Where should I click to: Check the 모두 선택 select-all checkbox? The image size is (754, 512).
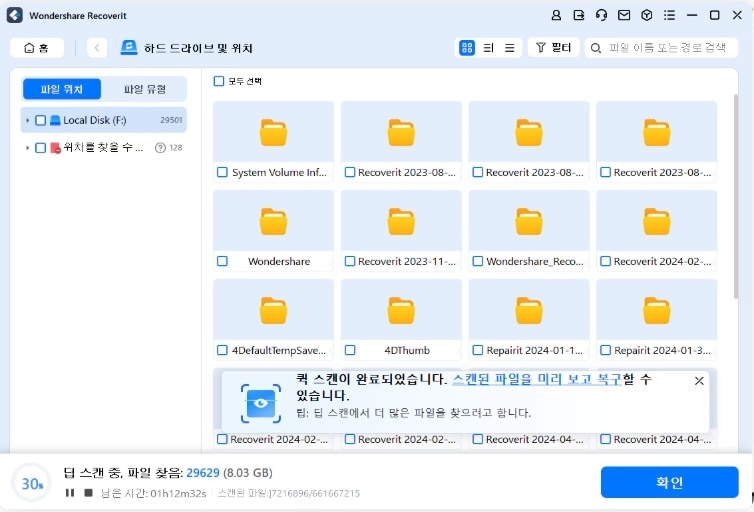(219, 81)
